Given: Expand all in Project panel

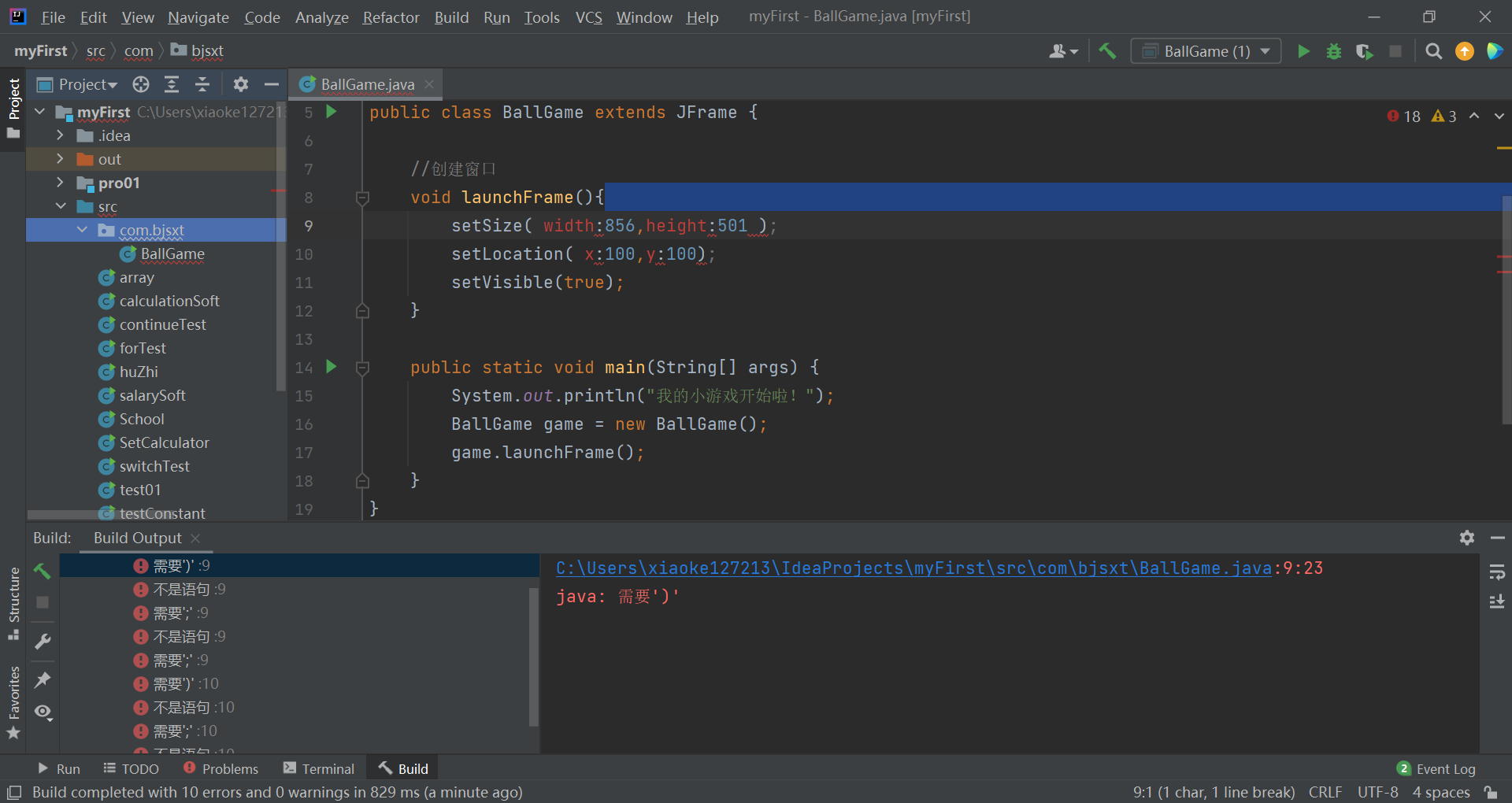Looking at the screenshot, I should pyautogui.click(x=172, y=84).
